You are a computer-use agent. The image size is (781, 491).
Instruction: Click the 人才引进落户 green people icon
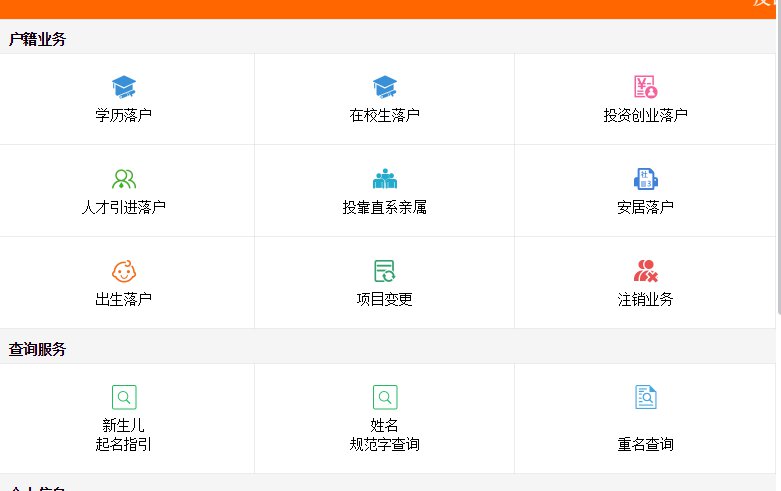[124, 179]
